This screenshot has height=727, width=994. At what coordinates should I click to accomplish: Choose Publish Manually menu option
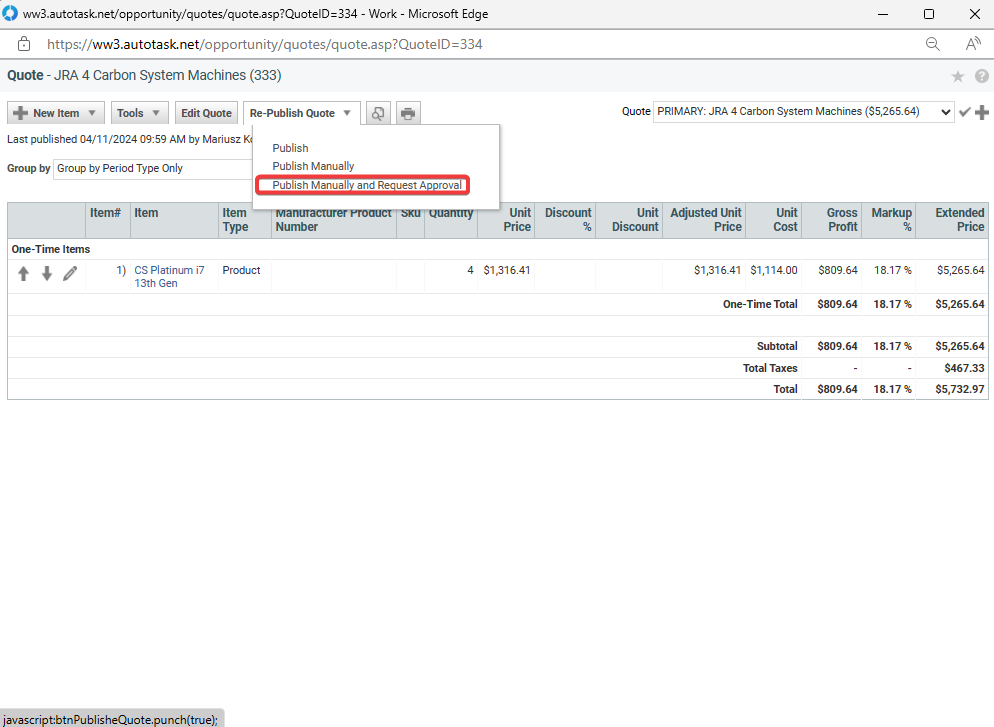point(313,166)
